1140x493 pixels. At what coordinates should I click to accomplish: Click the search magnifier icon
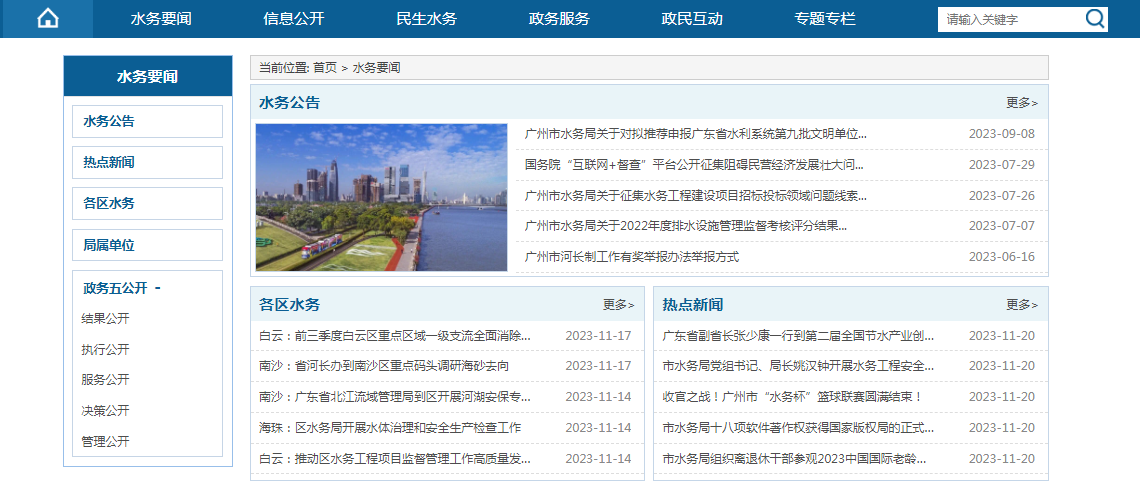[1095, 19]
